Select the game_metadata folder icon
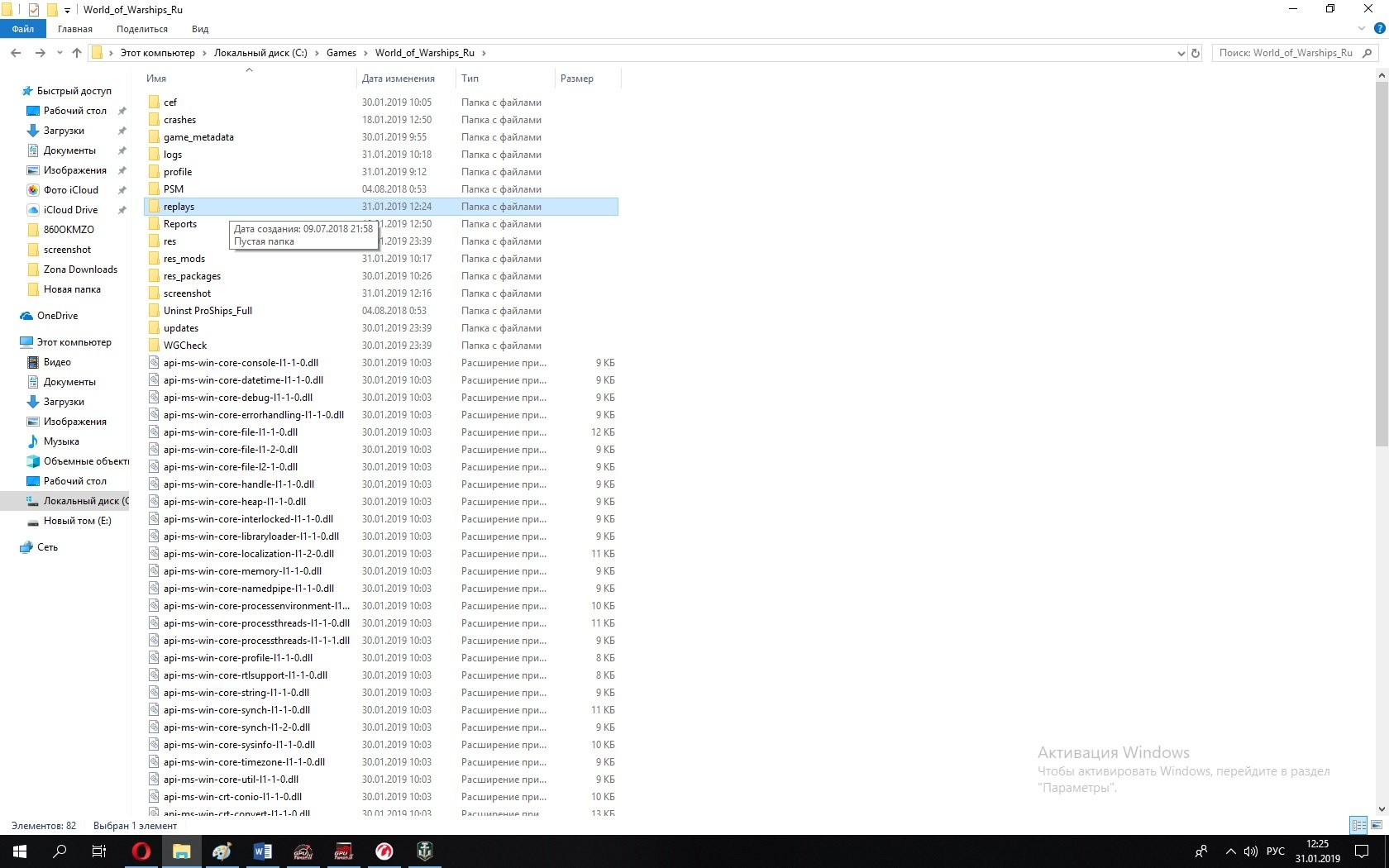The image size is (1389, 868). point(154,137)
